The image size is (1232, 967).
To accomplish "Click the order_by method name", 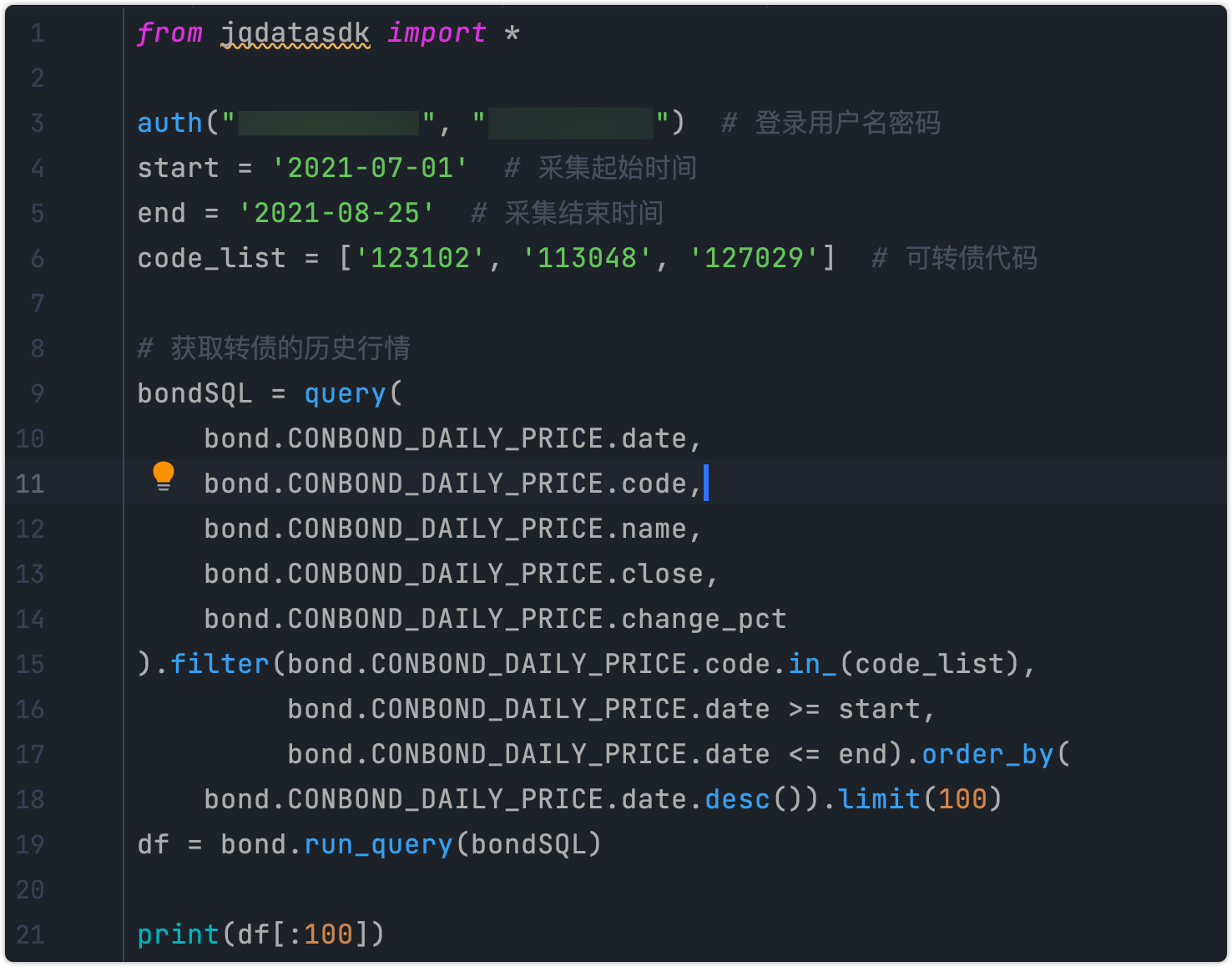I will [x=987, y=755].
